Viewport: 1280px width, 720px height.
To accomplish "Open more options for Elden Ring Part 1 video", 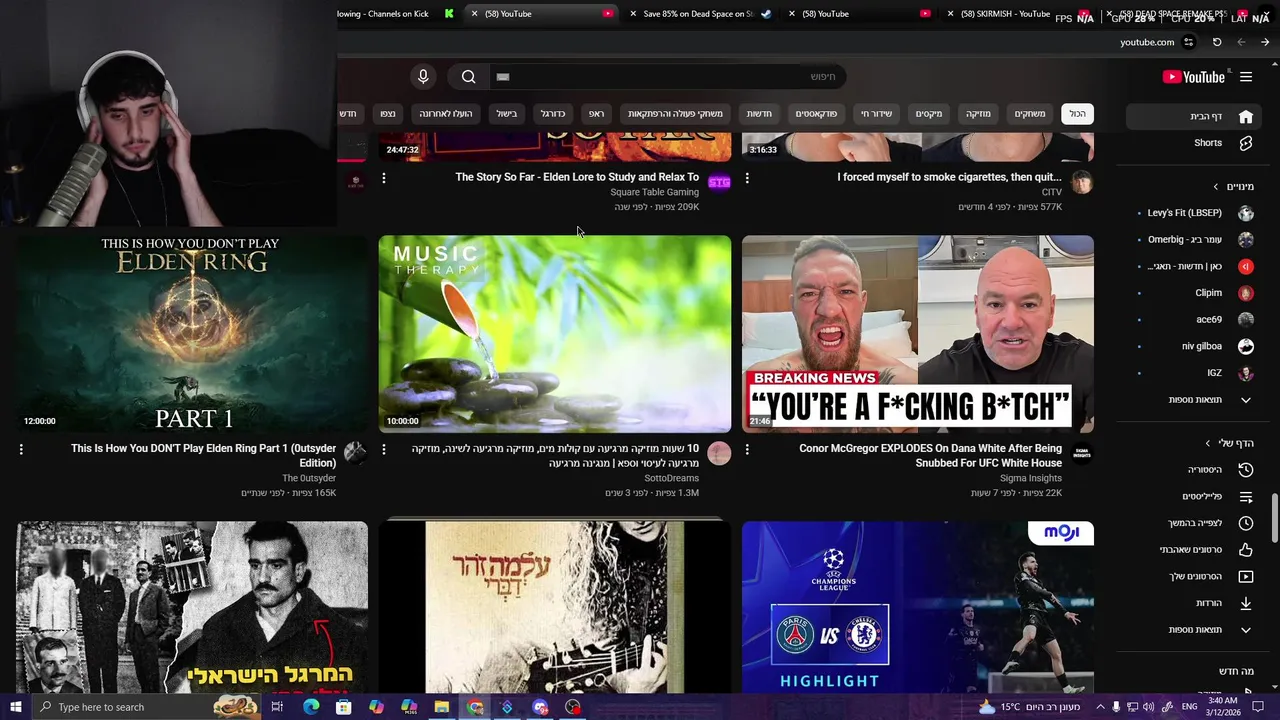I will tap(21, 450).
